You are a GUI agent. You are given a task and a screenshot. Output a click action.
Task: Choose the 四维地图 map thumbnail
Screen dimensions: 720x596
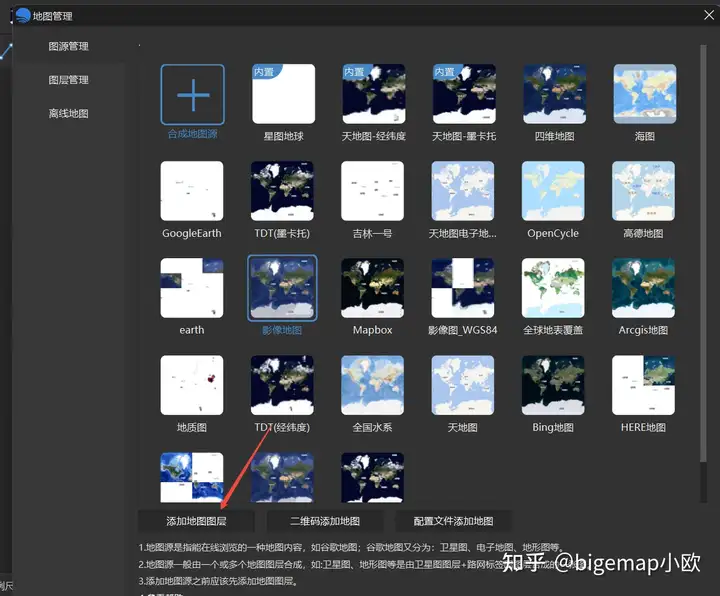click(554, 94)
